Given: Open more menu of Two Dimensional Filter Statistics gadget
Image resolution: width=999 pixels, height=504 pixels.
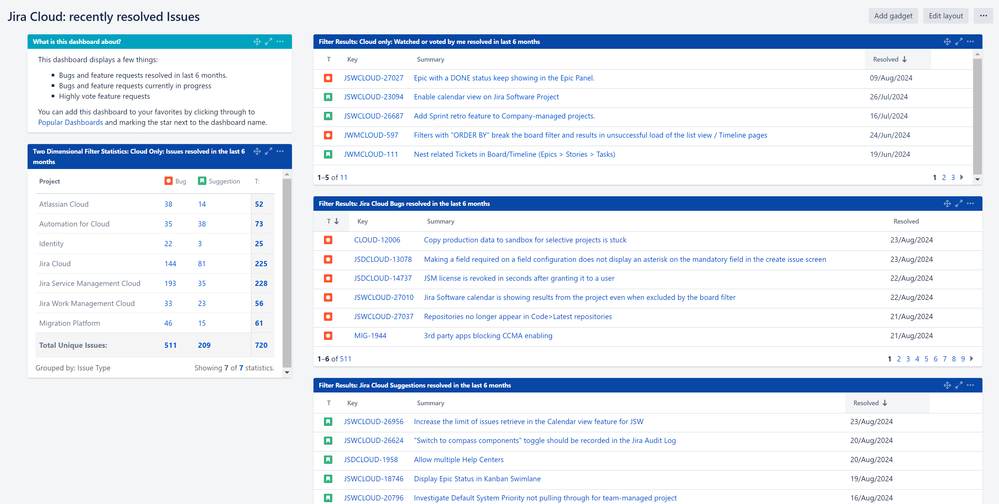Looking at the screenshot, I should pyautogui.click(x=280, y=151).
